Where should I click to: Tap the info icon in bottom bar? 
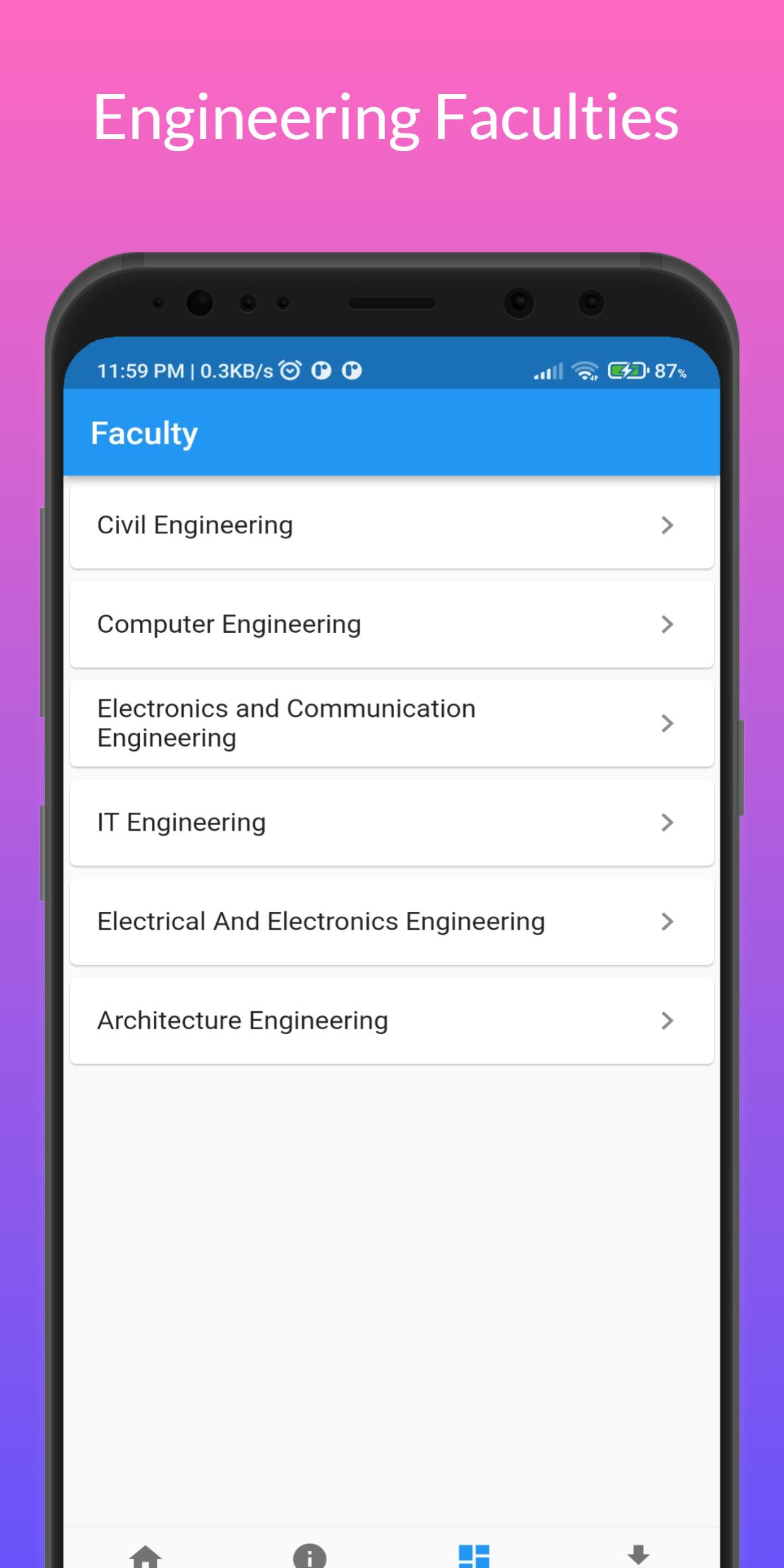pyautogui.click(x=309, y=1555)
